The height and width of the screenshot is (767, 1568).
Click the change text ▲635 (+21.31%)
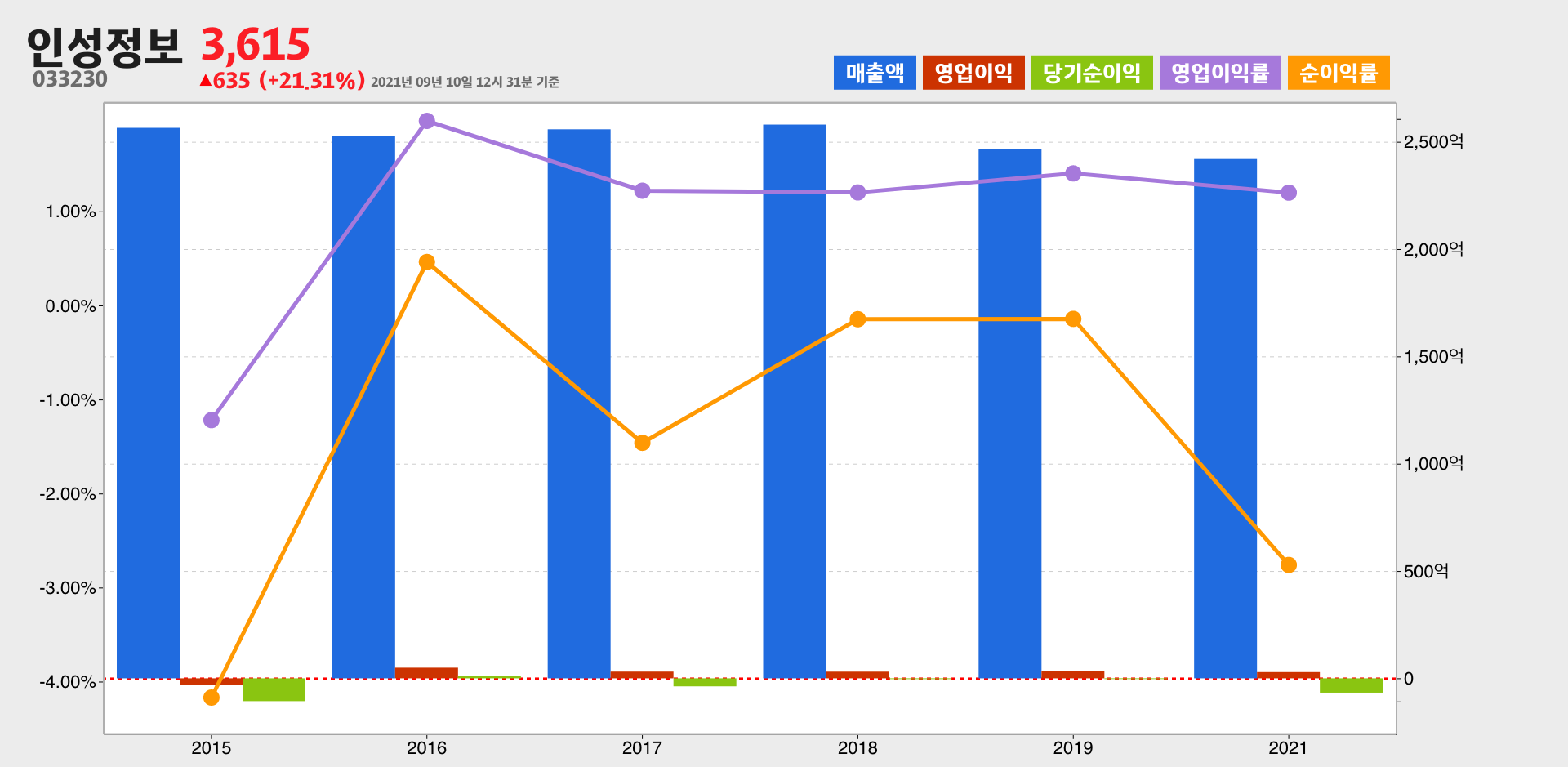[x=282, y=81]
